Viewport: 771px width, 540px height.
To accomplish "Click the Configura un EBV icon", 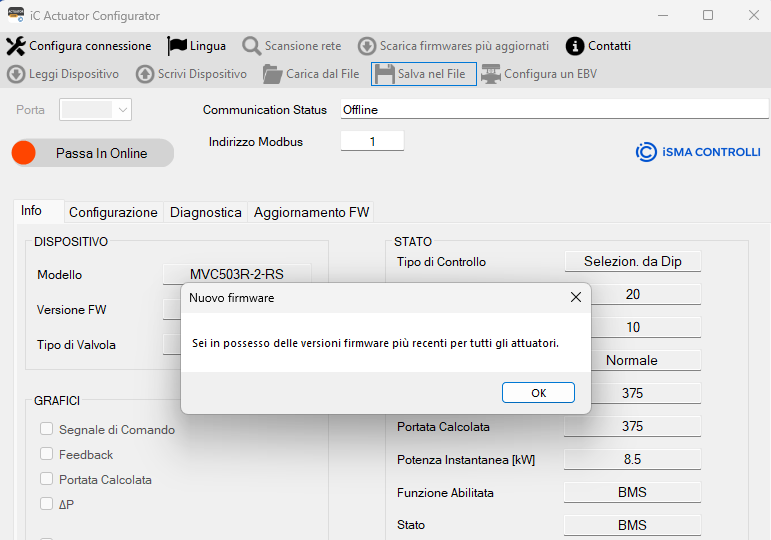I will (491, 74).
